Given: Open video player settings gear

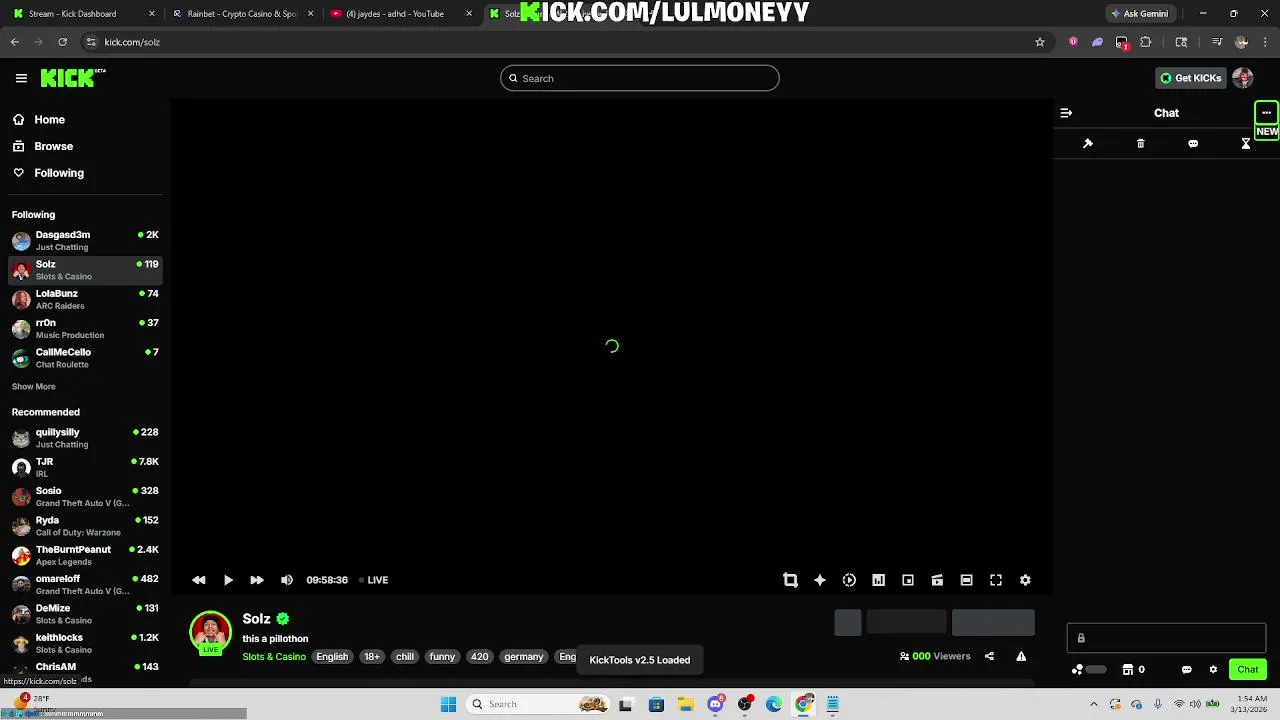Looking at the screenshot, I should point(1025,580).
